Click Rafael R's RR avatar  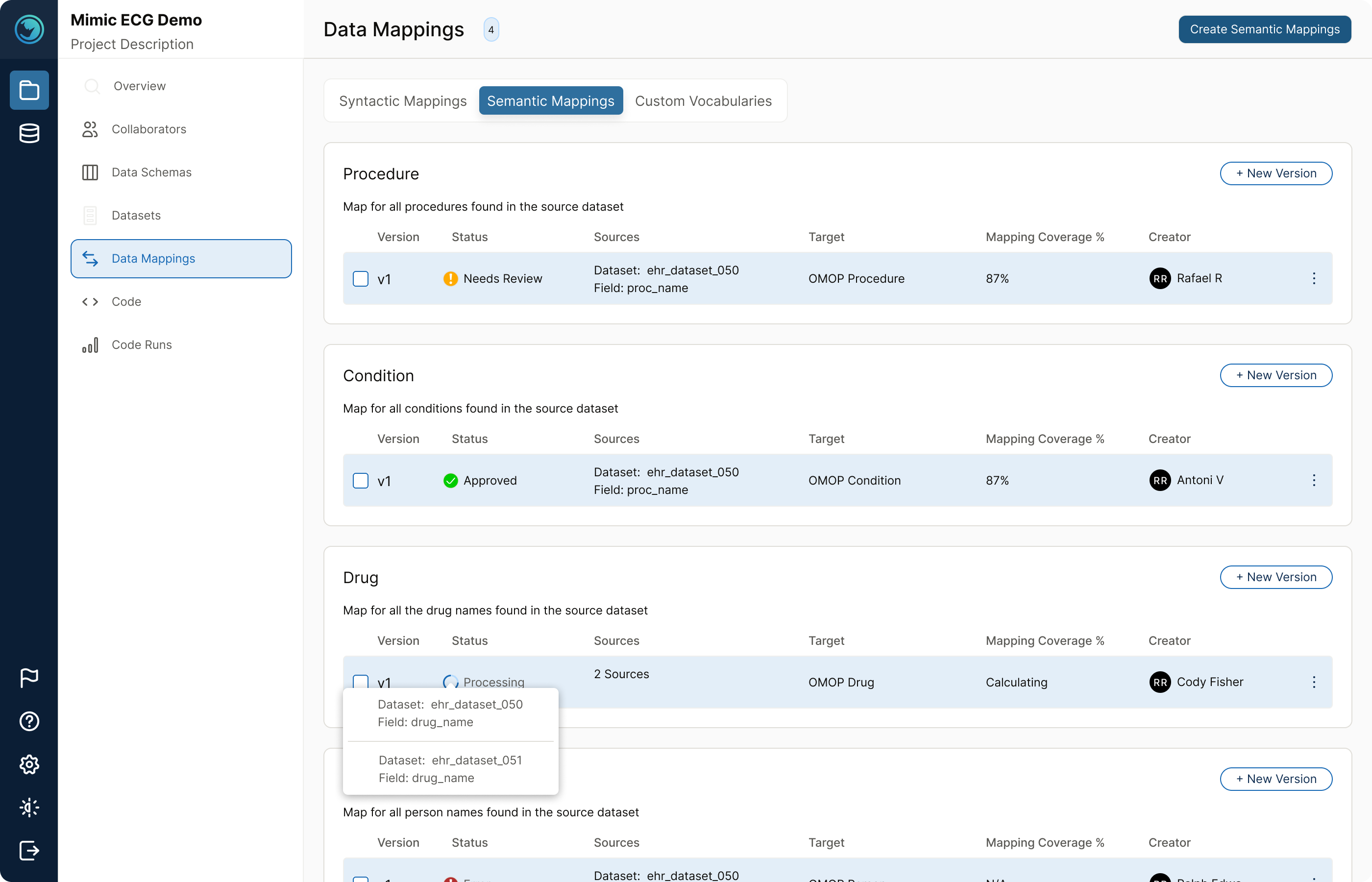(x=1160, y=278)
